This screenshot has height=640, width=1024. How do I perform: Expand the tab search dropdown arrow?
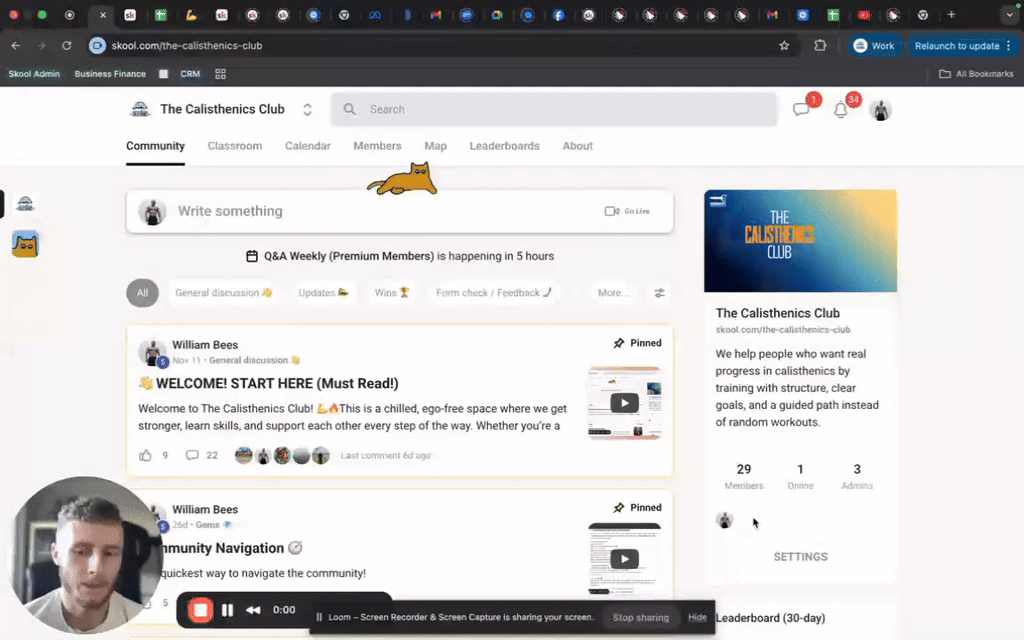[x=1010, y=14]
